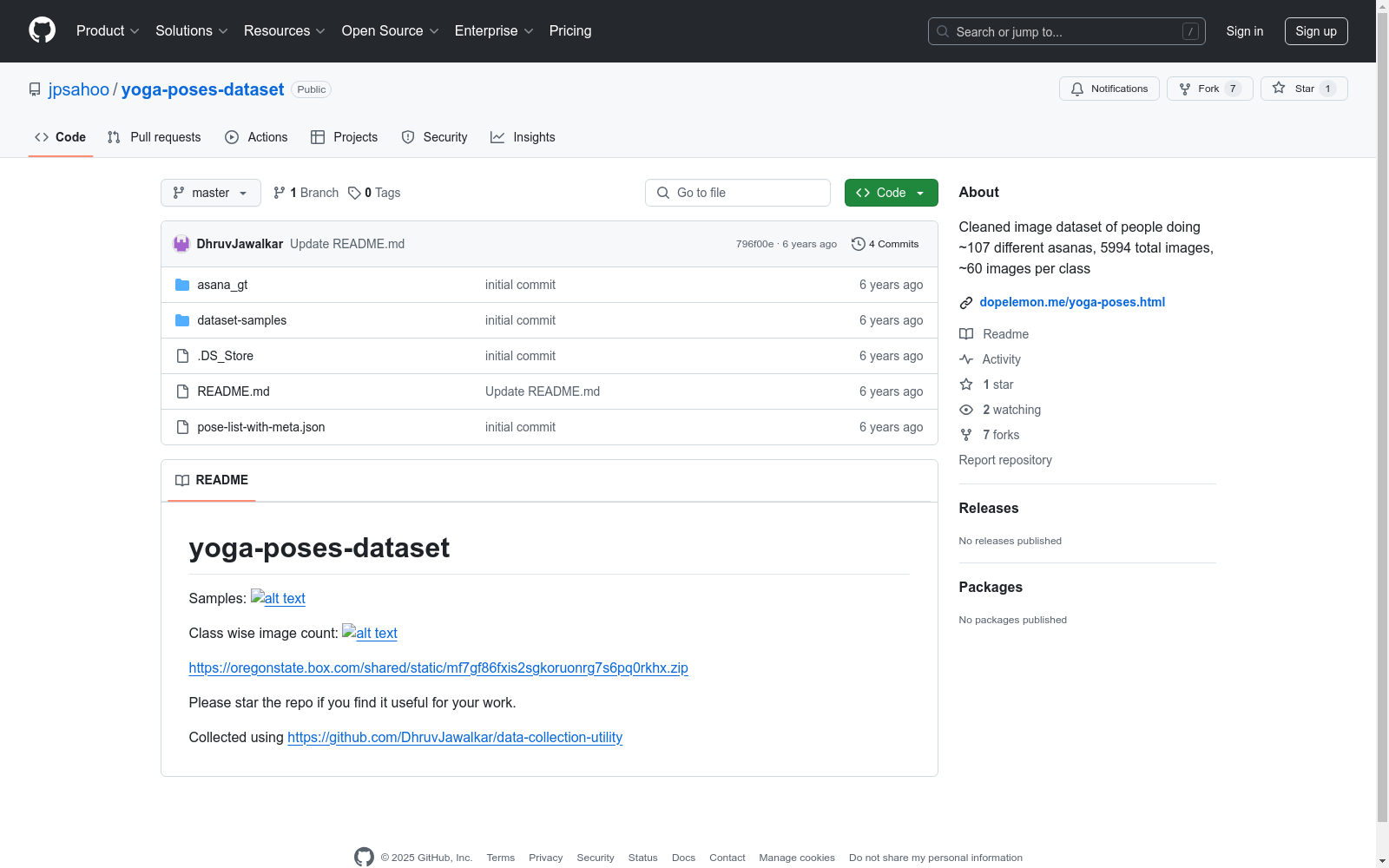Switch to the Code tab
1389x868 pixels.
pos(61,137)
